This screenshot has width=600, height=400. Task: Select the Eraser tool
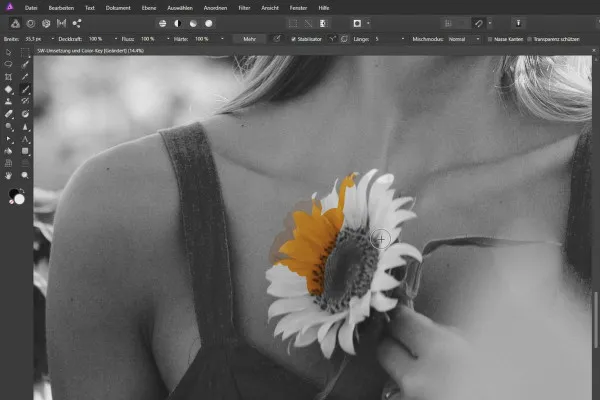tap(8, 114)
